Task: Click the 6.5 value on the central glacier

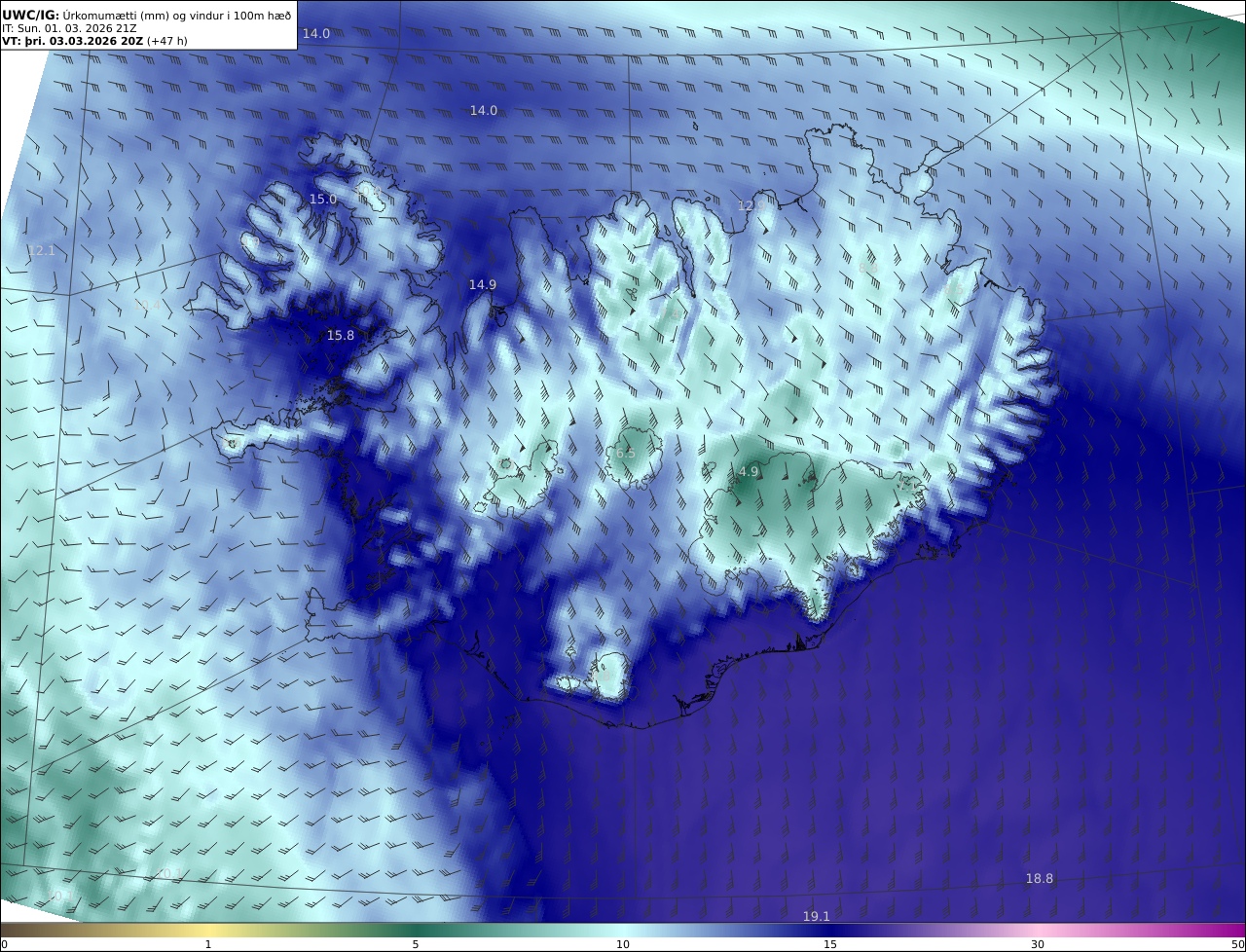Action: 626,454
